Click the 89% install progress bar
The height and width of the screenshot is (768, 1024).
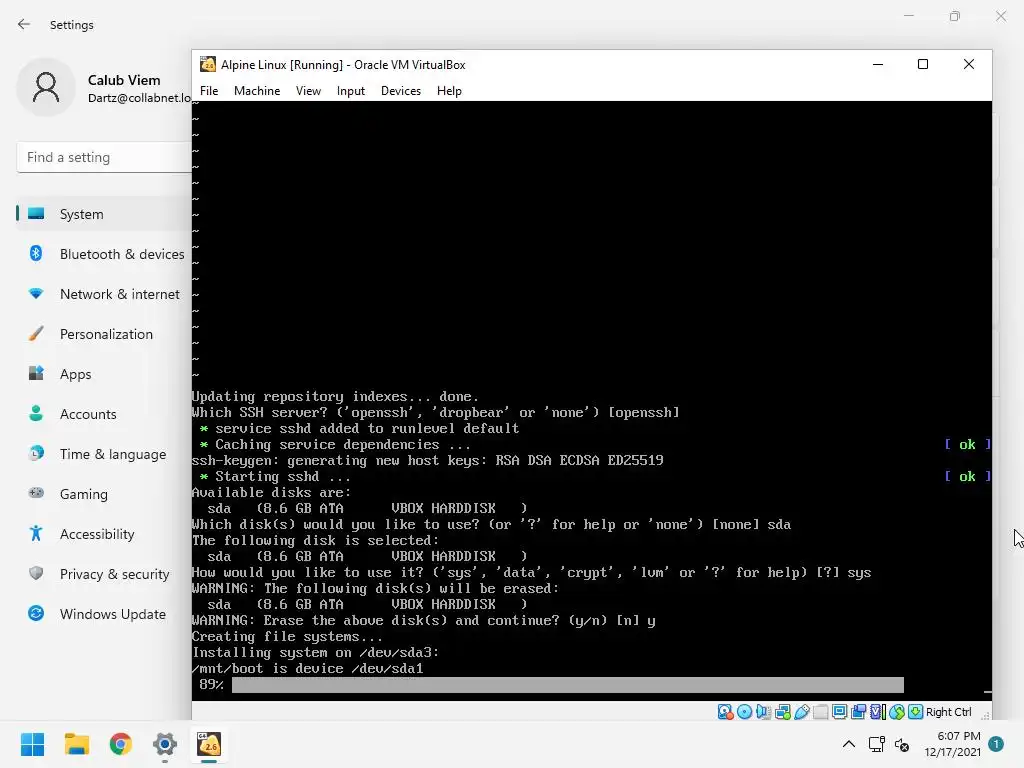(x=568, y=684)
